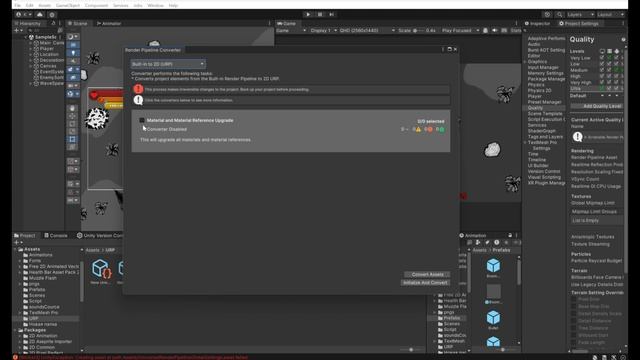640x360 pixels.
Task: Select Tags and Layers in Project Settings
Action: point(545,137)
